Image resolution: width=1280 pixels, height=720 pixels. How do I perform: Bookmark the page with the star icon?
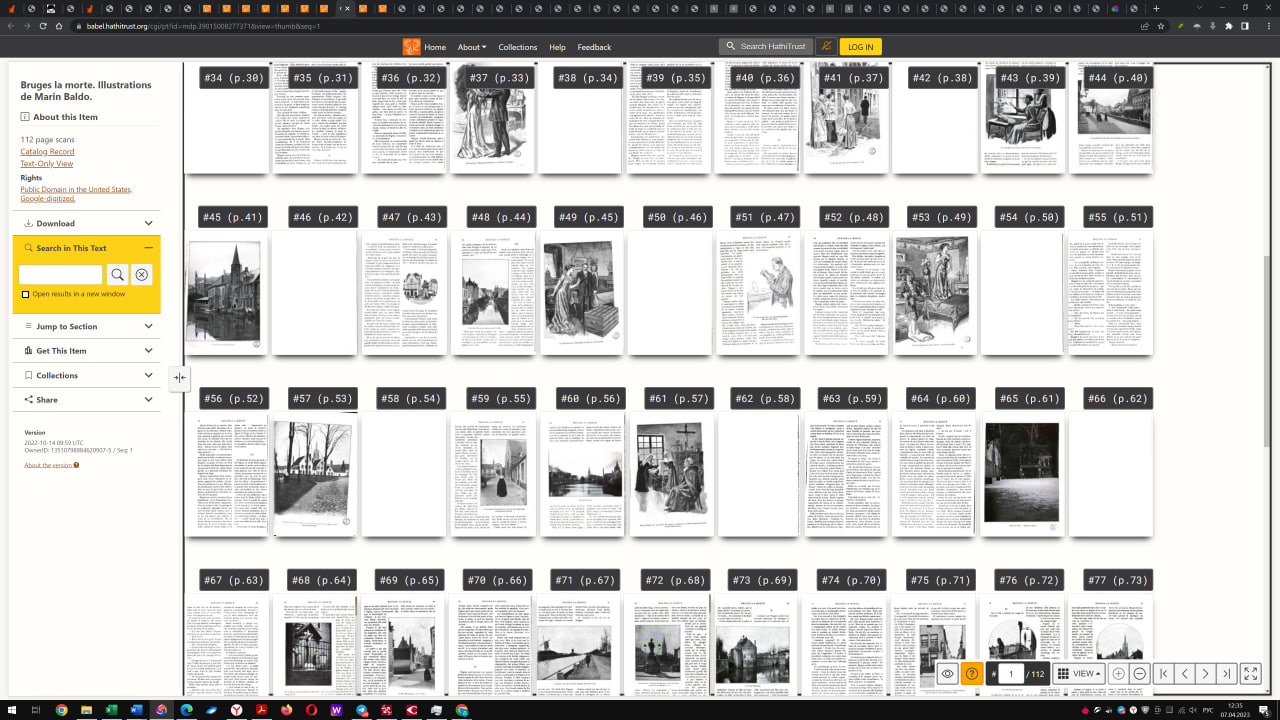click(x=1162, y=26)
